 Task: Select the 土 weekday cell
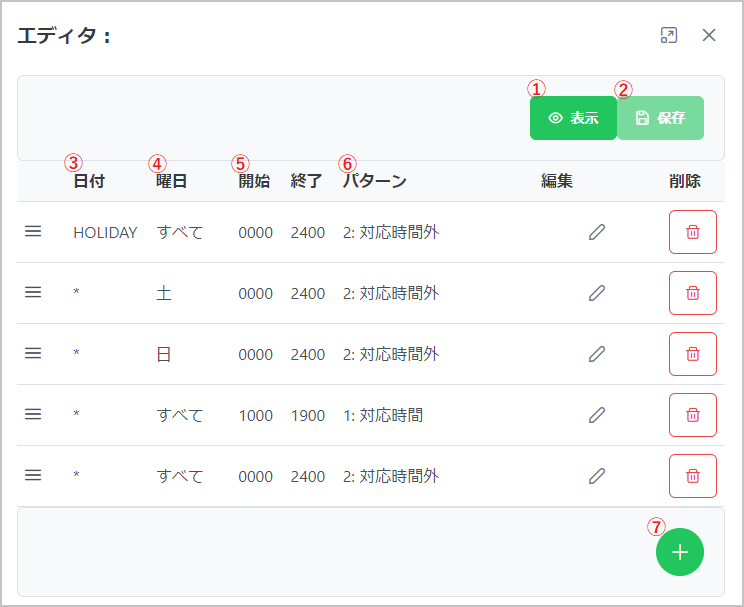pyautogui.click(x=164, y=293)
